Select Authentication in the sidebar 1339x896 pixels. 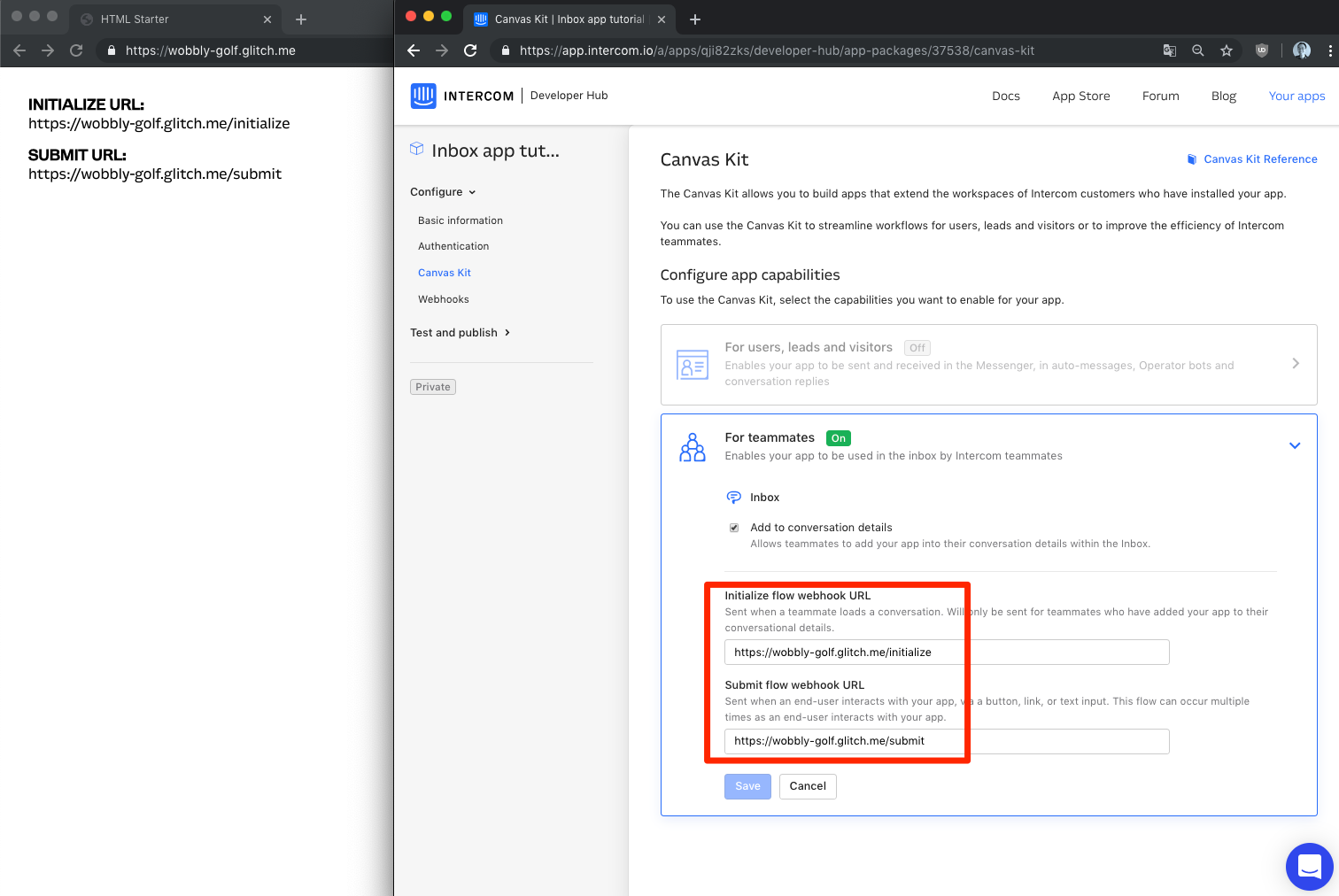[x=453, y=246]
